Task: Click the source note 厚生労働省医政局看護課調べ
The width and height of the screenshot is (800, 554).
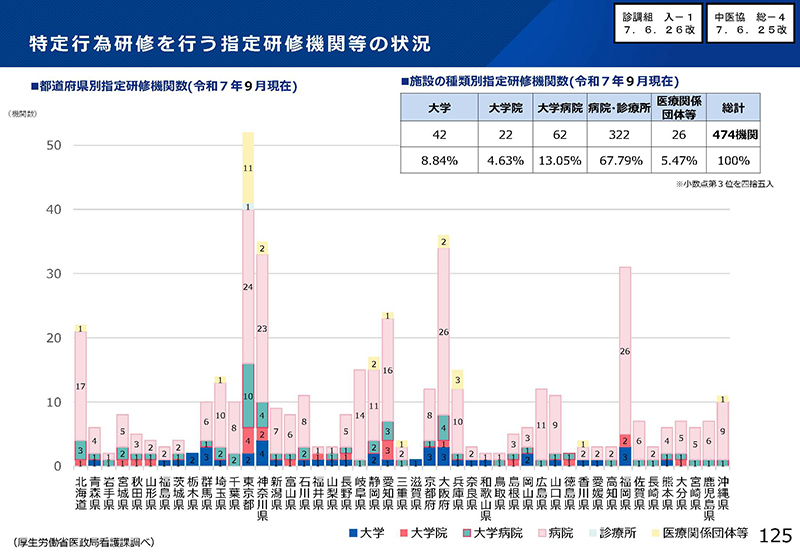Action: point(80,540)
